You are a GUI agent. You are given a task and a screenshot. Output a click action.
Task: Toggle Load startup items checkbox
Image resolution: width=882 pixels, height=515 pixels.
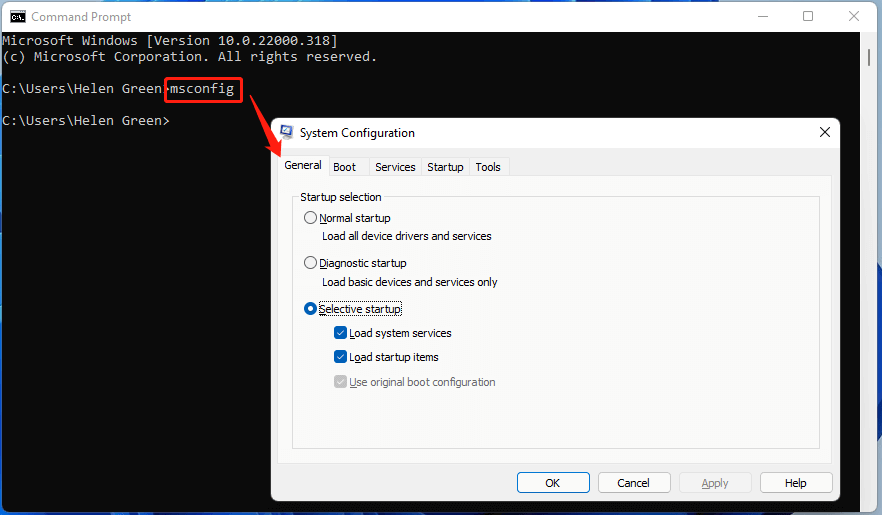(340, 357)
